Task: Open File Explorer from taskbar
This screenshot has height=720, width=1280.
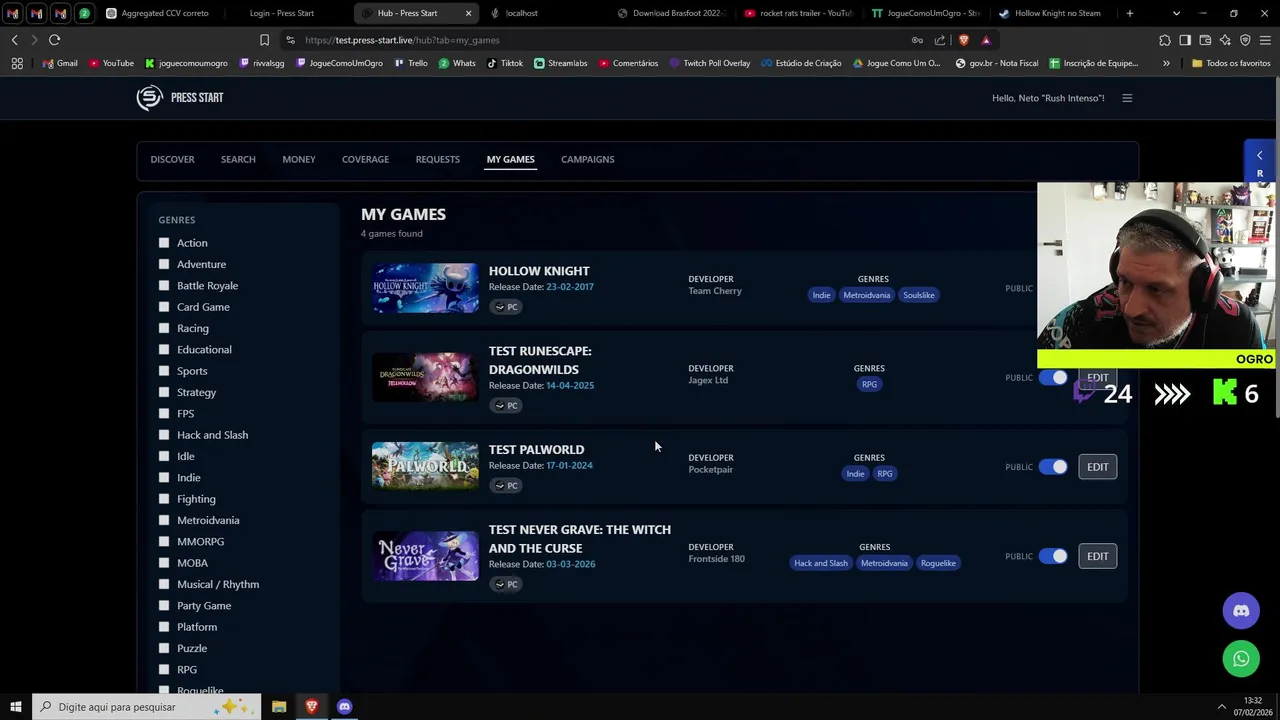Action: coord(279,707)
